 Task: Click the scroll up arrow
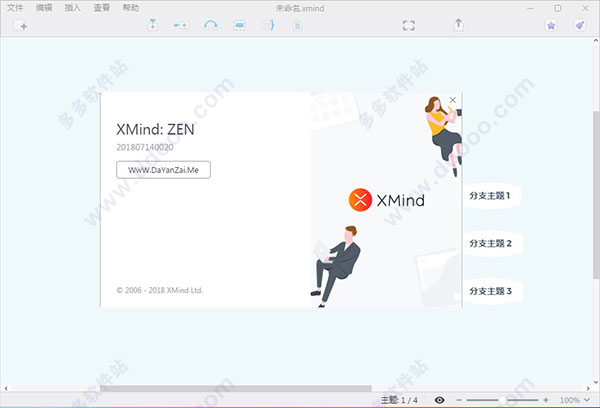pos(596,40)
